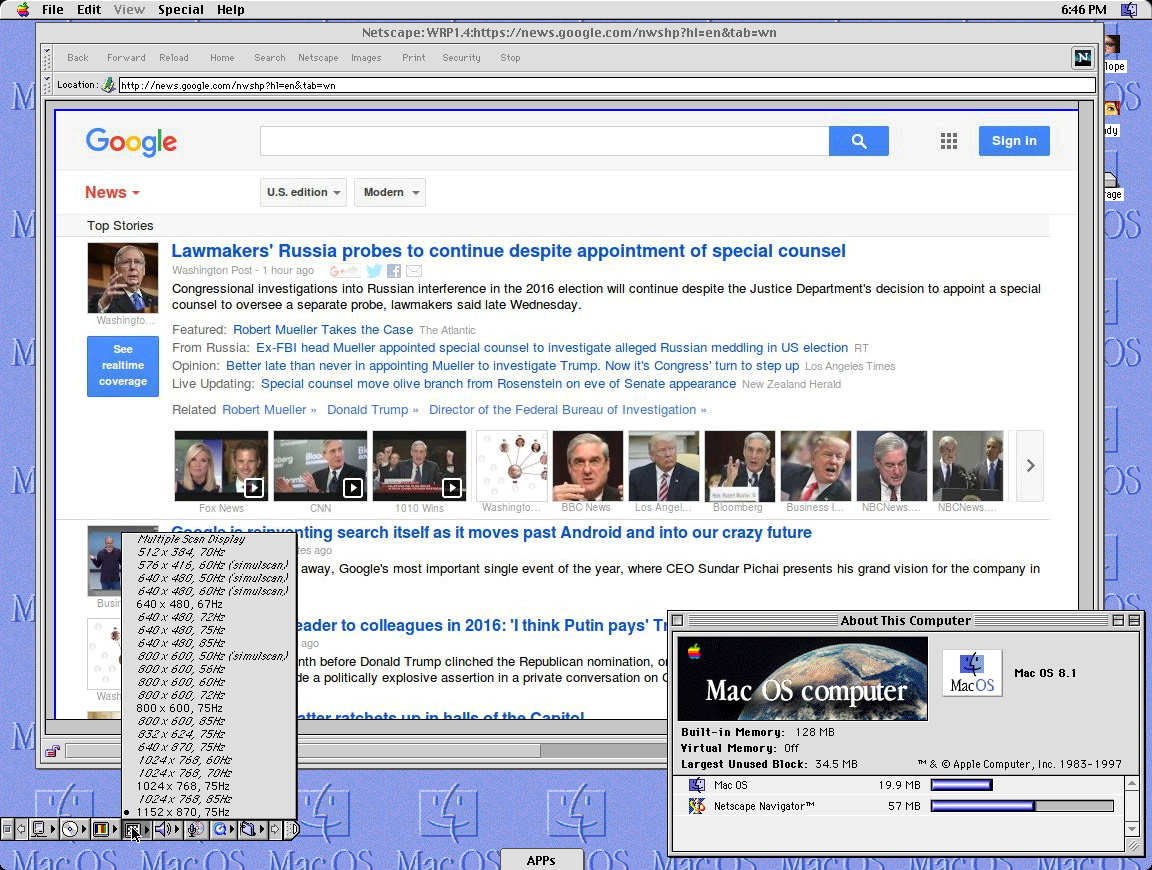Share top story via Twitter icon

tap(375, 271)
